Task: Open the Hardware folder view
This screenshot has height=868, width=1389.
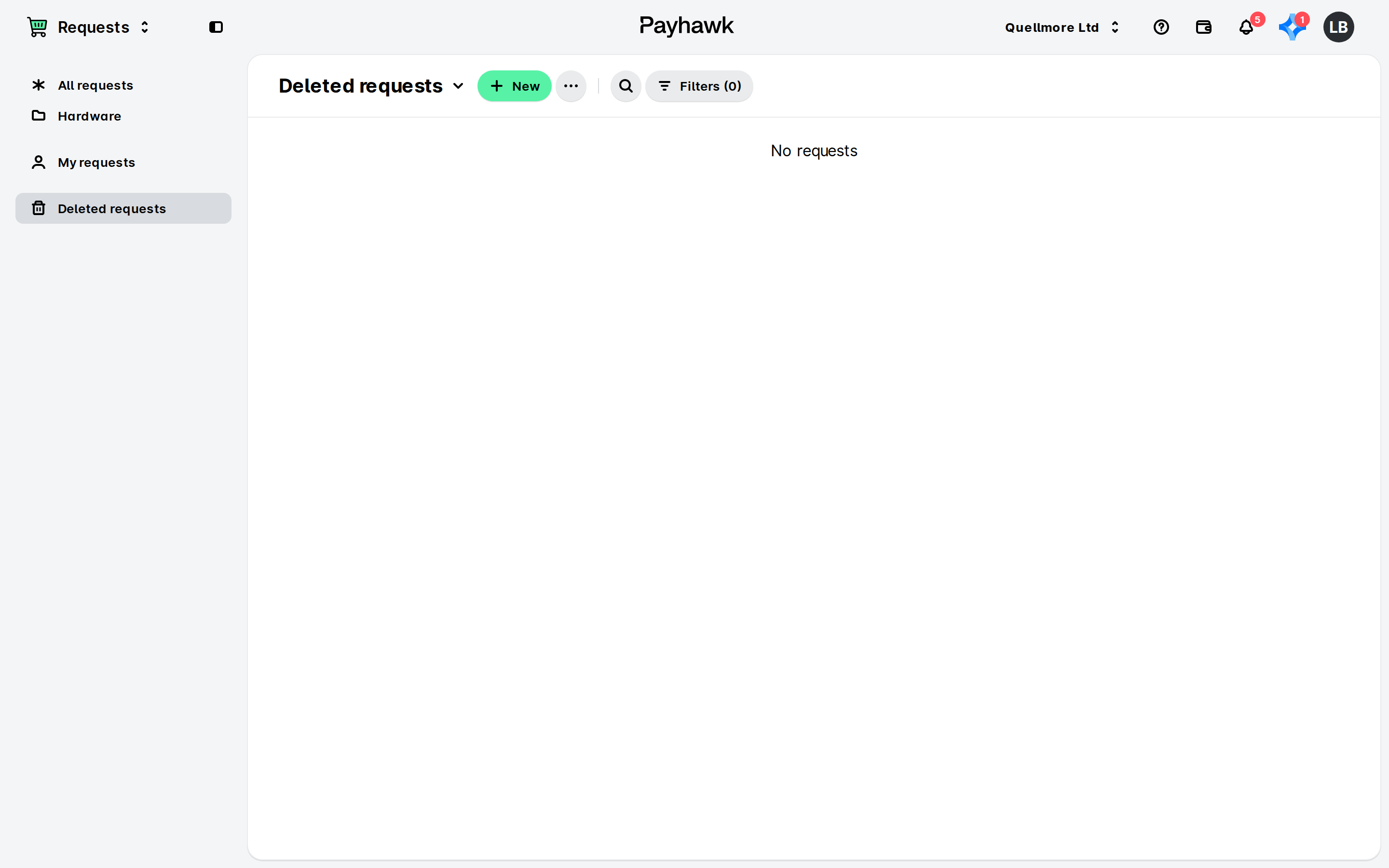Action: click(x=123, y=116)
